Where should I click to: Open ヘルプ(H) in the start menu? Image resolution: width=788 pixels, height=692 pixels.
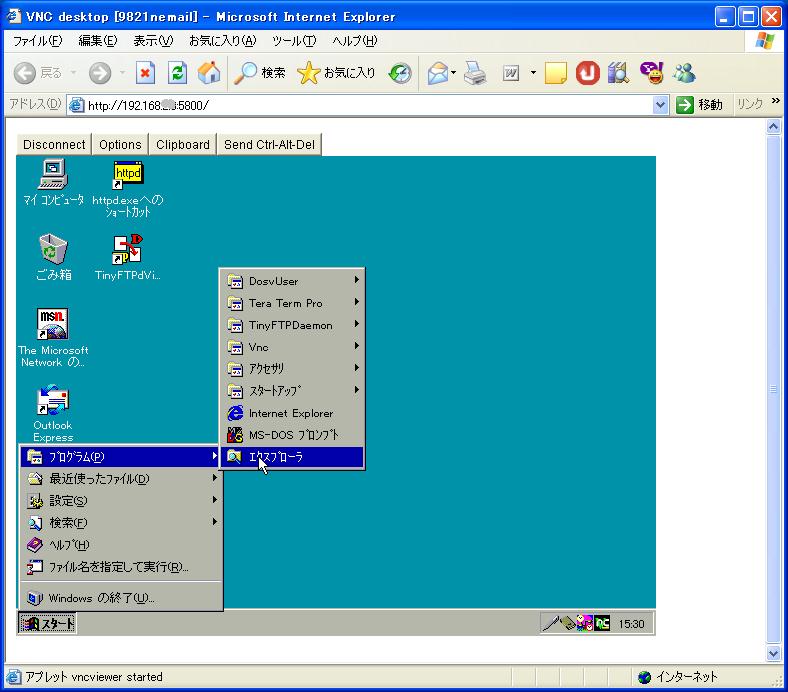pyautogui.click(x=121, y=545)
